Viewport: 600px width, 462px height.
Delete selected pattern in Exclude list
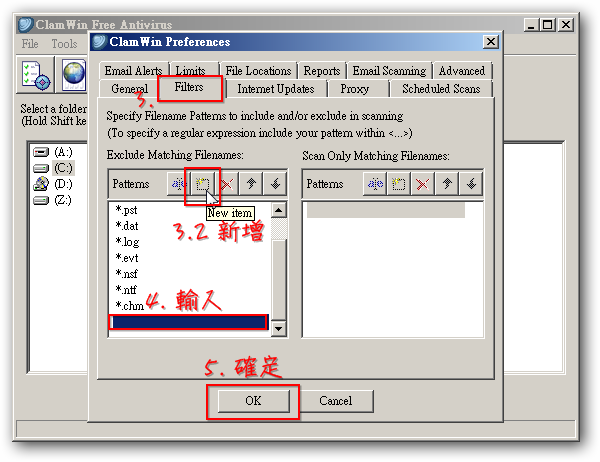pyautogui.click(x=226, y=184)
